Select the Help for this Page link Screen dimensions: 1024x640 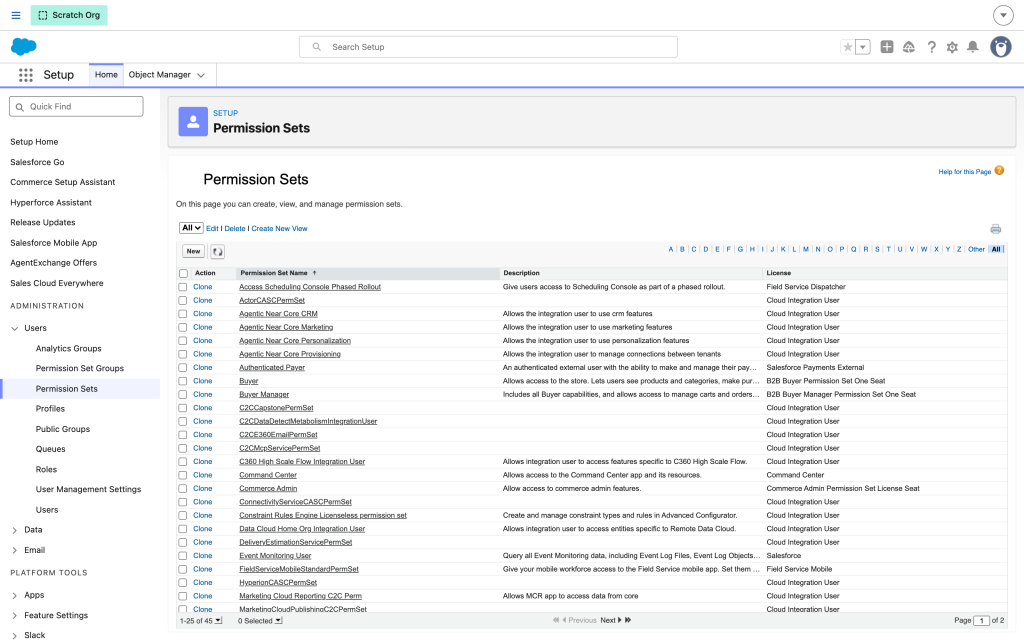pos(965,172)
